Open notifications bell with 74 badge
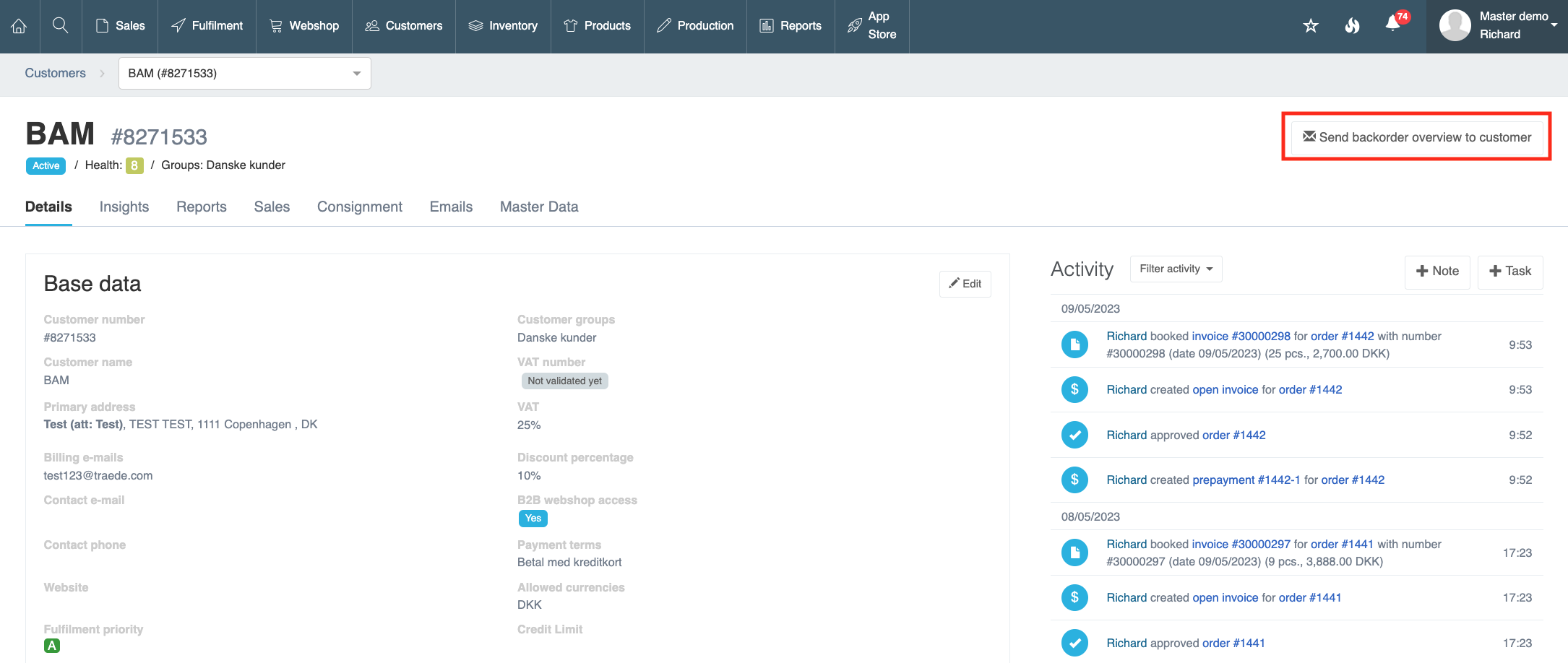This screenshot has width=1568, height=663. (1393, 25)
